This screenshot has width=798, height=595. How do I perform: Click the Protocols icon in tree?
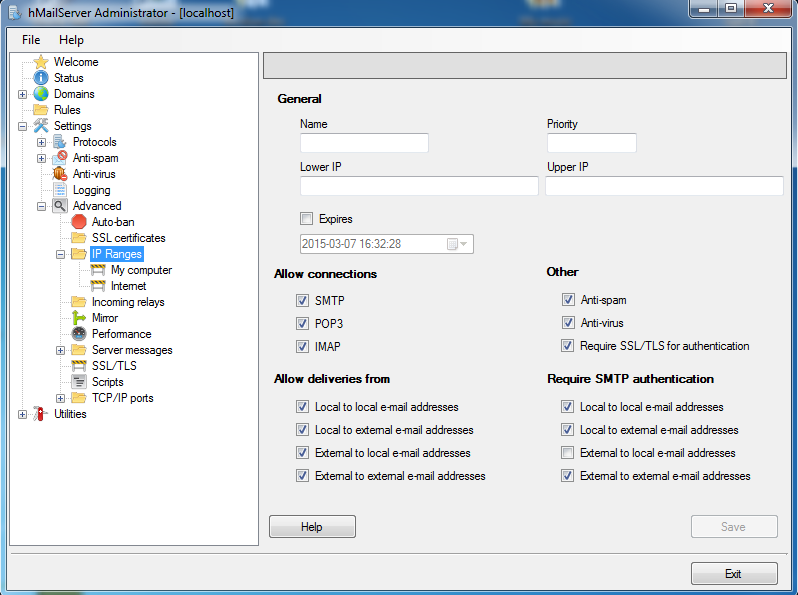[x=60, y=142]
